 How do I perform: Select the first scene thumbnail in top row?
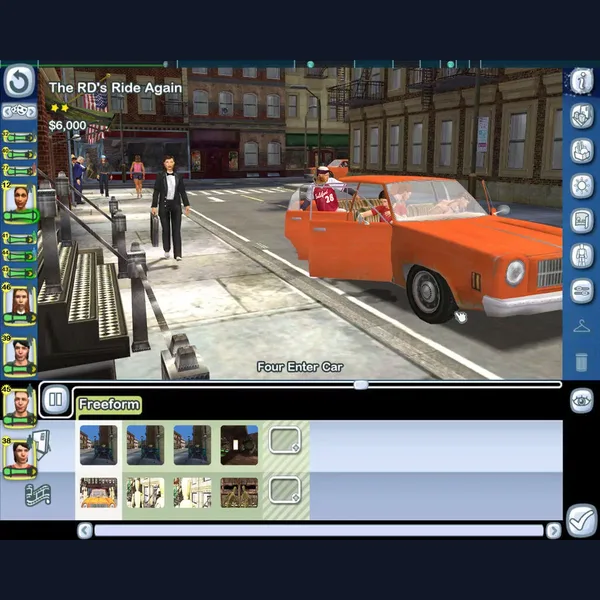[x=98, y=445]
